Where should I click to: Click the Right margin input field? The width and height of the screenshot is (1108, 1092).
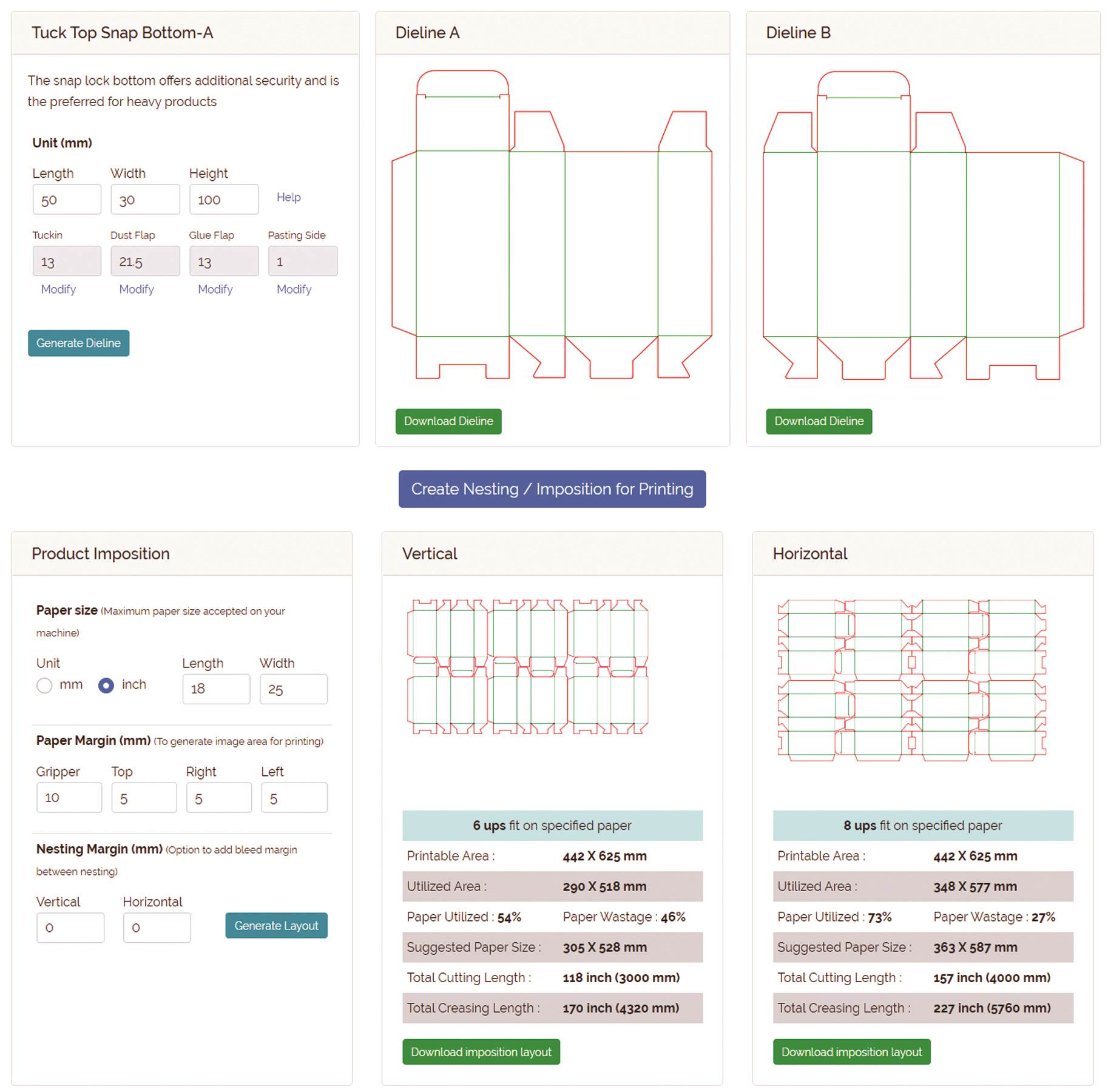coord(219,797)
